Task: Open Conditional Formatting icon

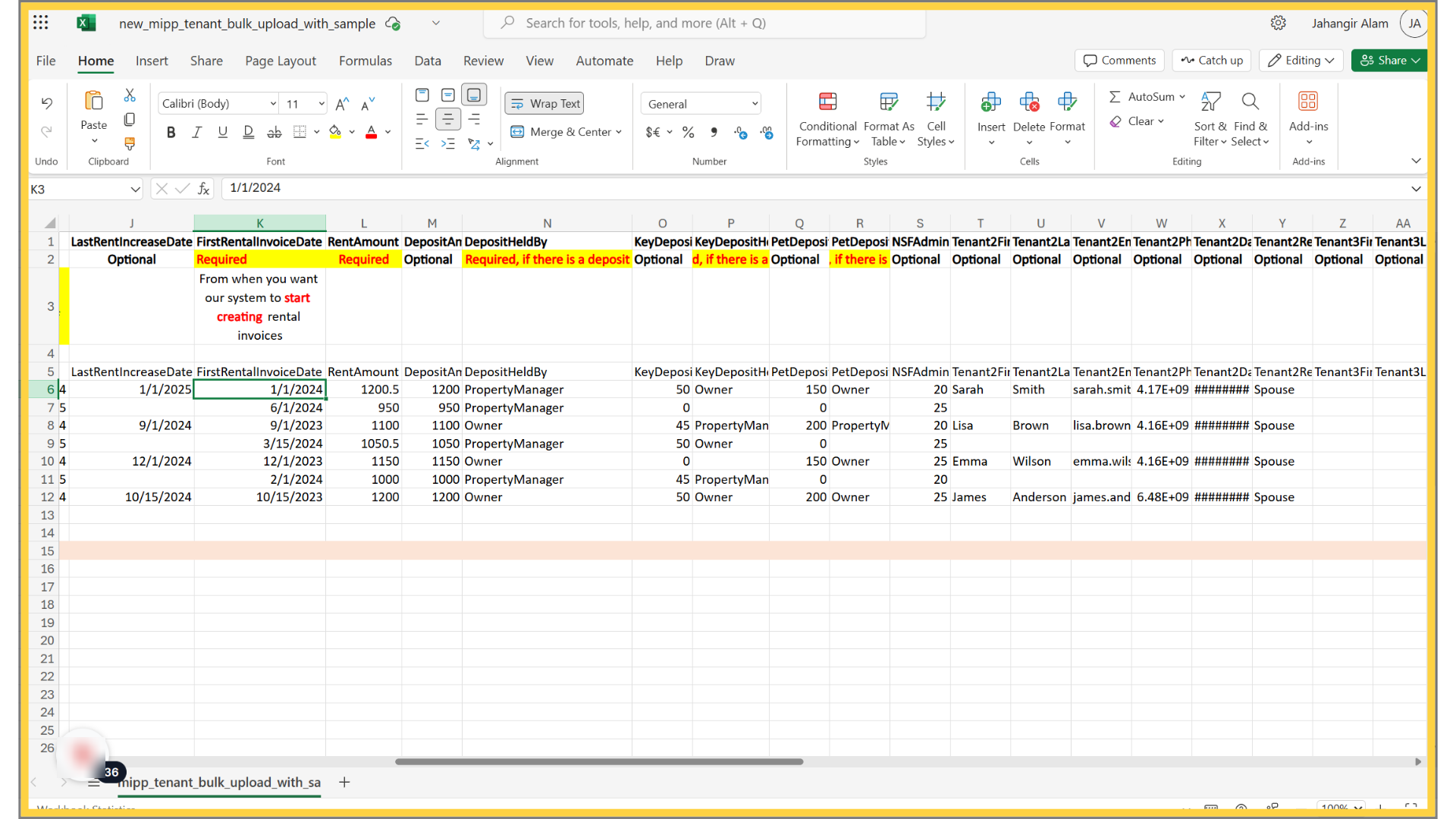Action: click(827, 102)
